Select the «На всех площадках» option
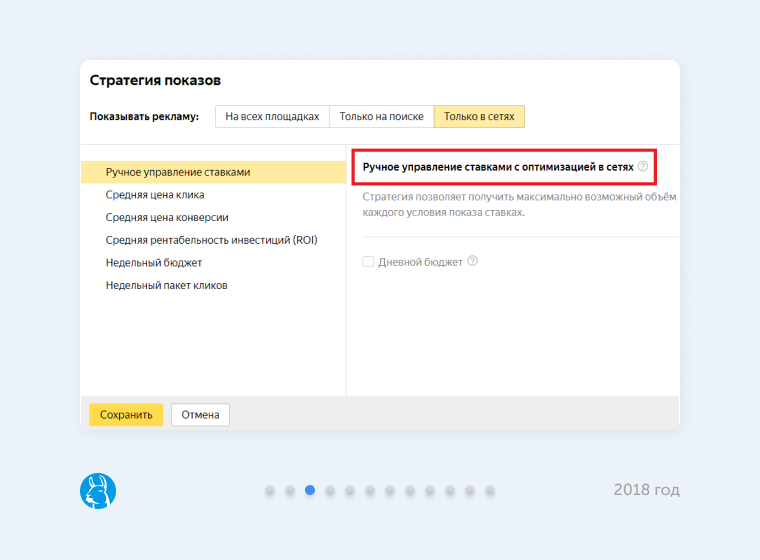Image resolution: width=760 pixels, height=560 pixels. point(272,116)
